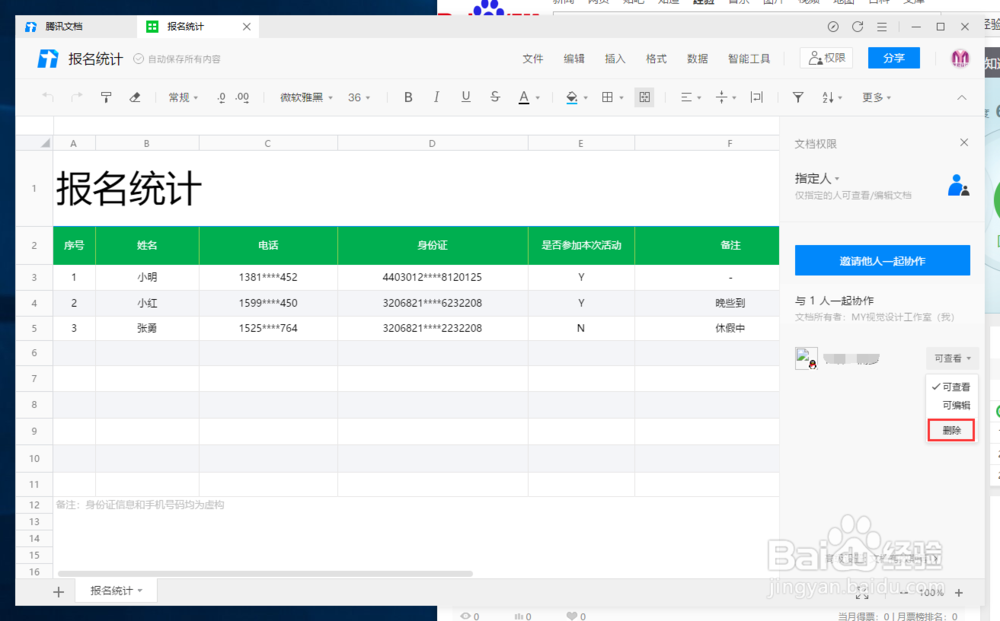This screenshot has height=621, width=1000.
Task: Close the 文档权限 panel
Action: coord(964,143)
